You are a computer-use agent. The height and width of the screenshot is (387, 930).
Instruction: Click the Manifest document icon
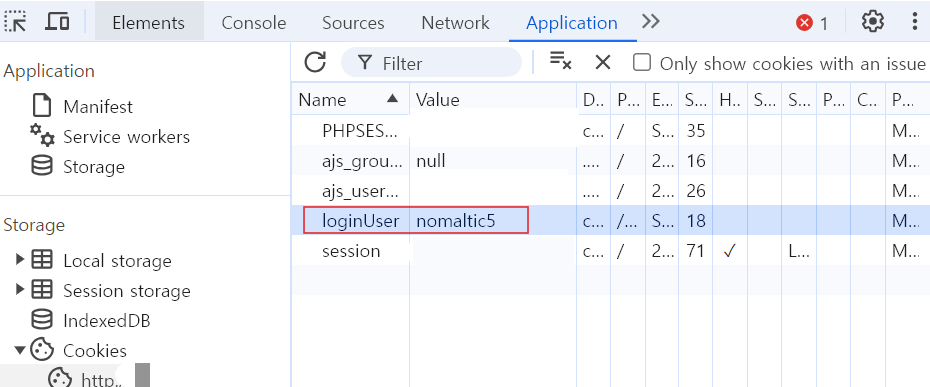pyautogui.click(x=42, y=106)
